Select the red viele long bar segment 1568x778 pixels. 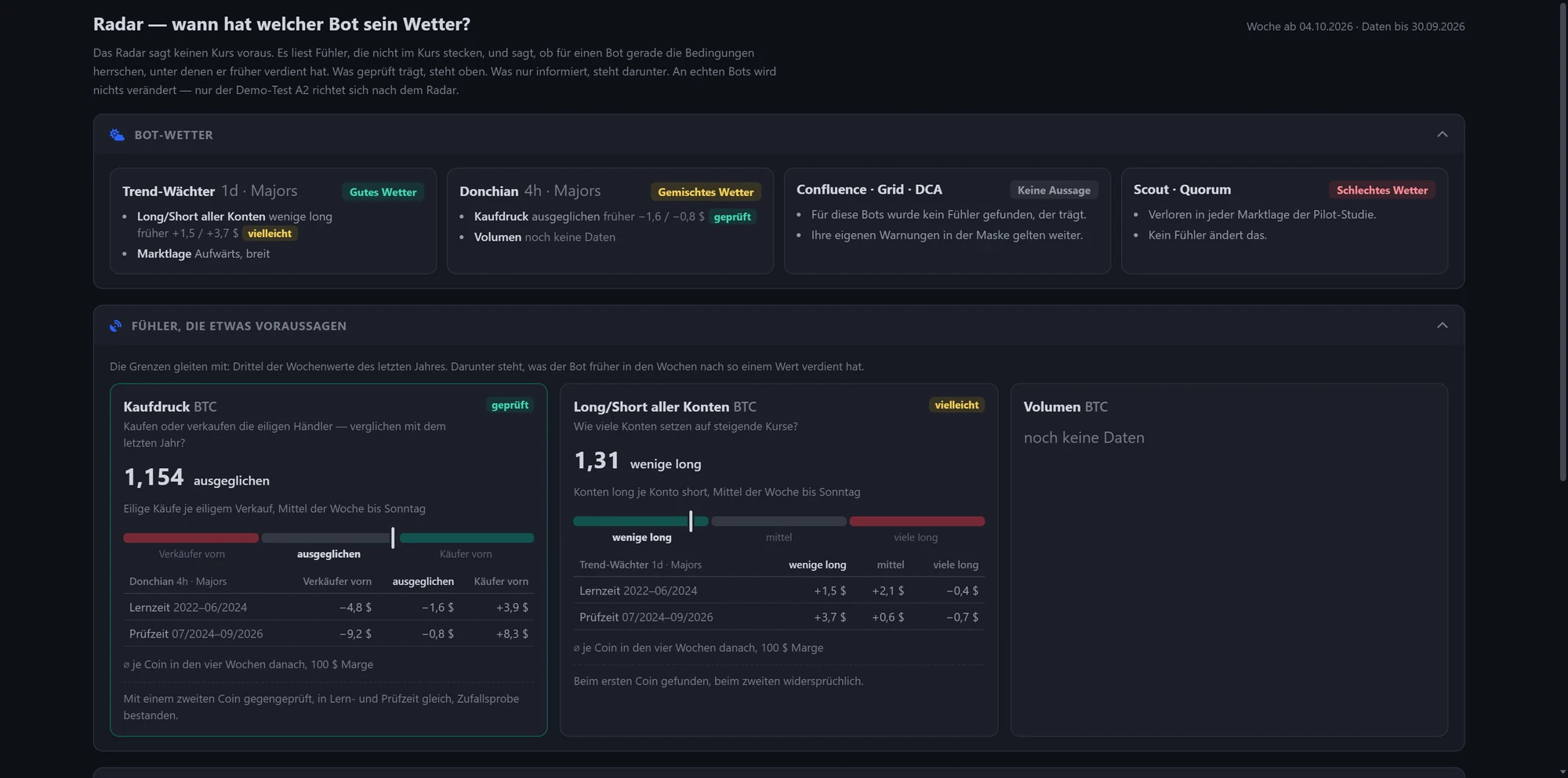pyautogui.click(x=916, y=522)
